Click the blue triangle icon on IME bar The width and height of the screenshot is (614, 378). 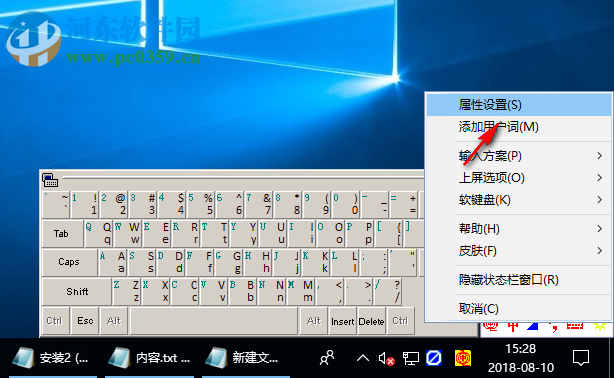[533, 326]
